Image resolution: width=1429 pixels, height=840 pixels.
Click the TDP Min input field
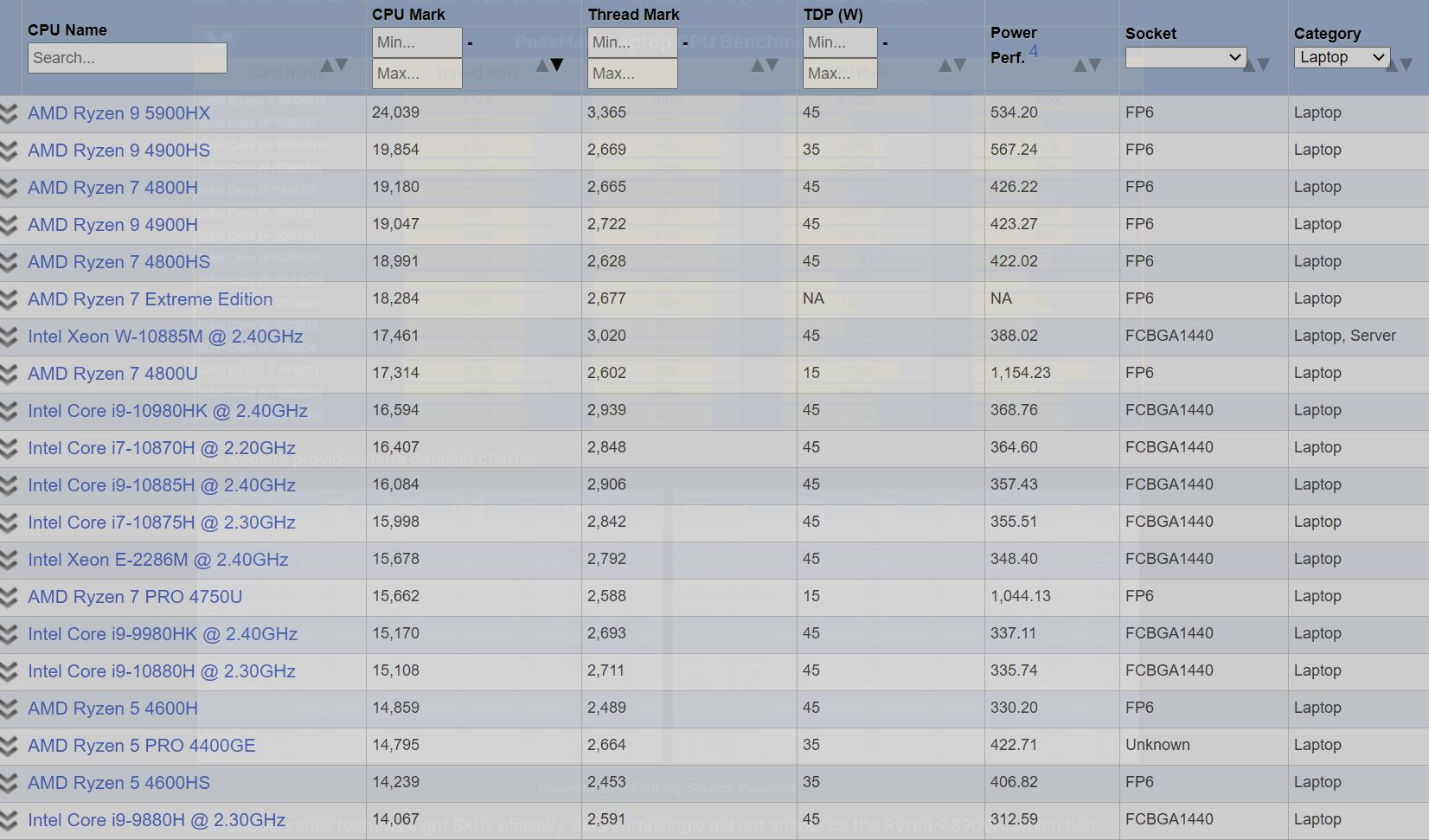point(840,42)
